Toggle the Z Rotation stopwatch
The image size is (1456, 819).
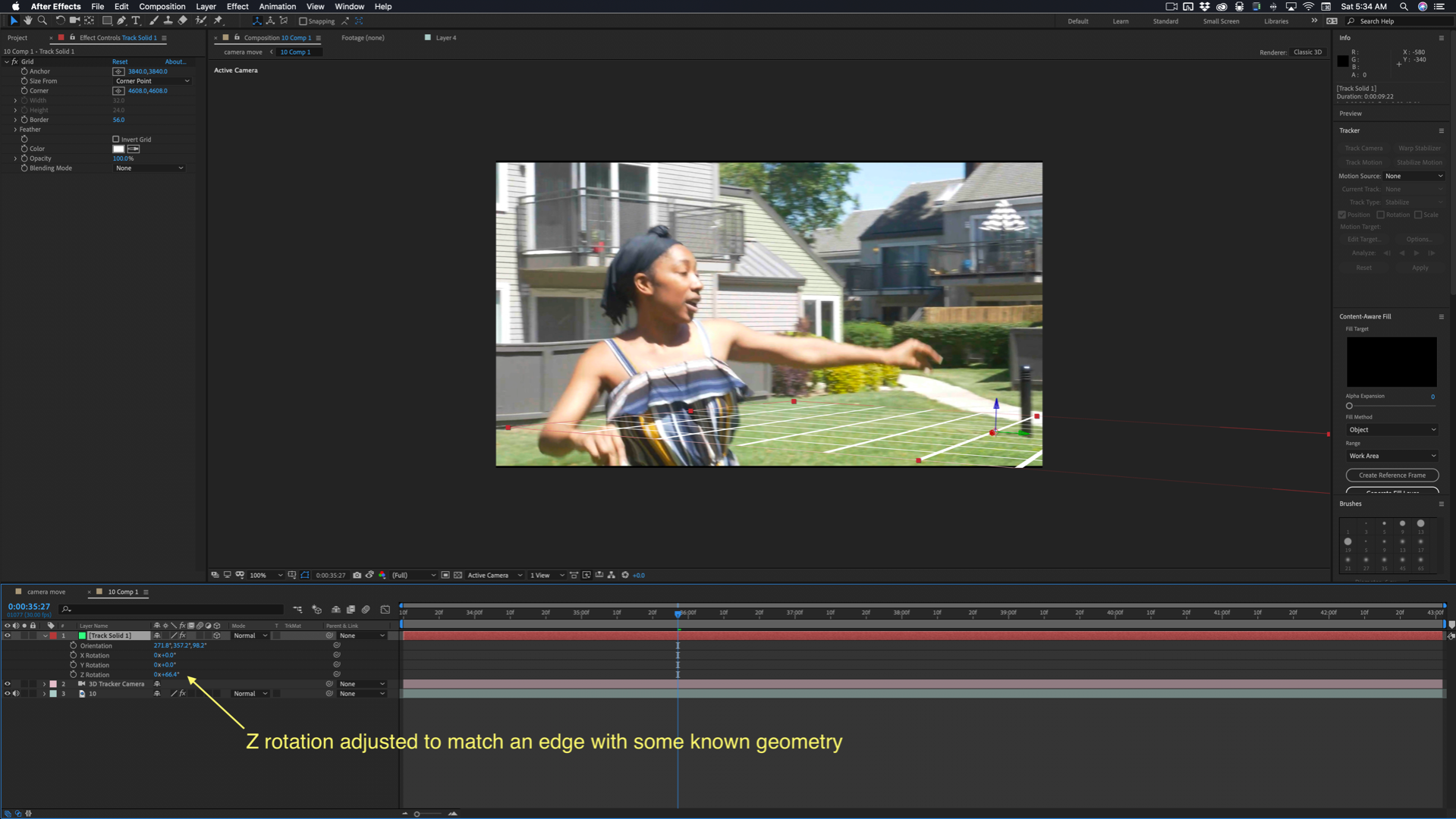(74, 674)
